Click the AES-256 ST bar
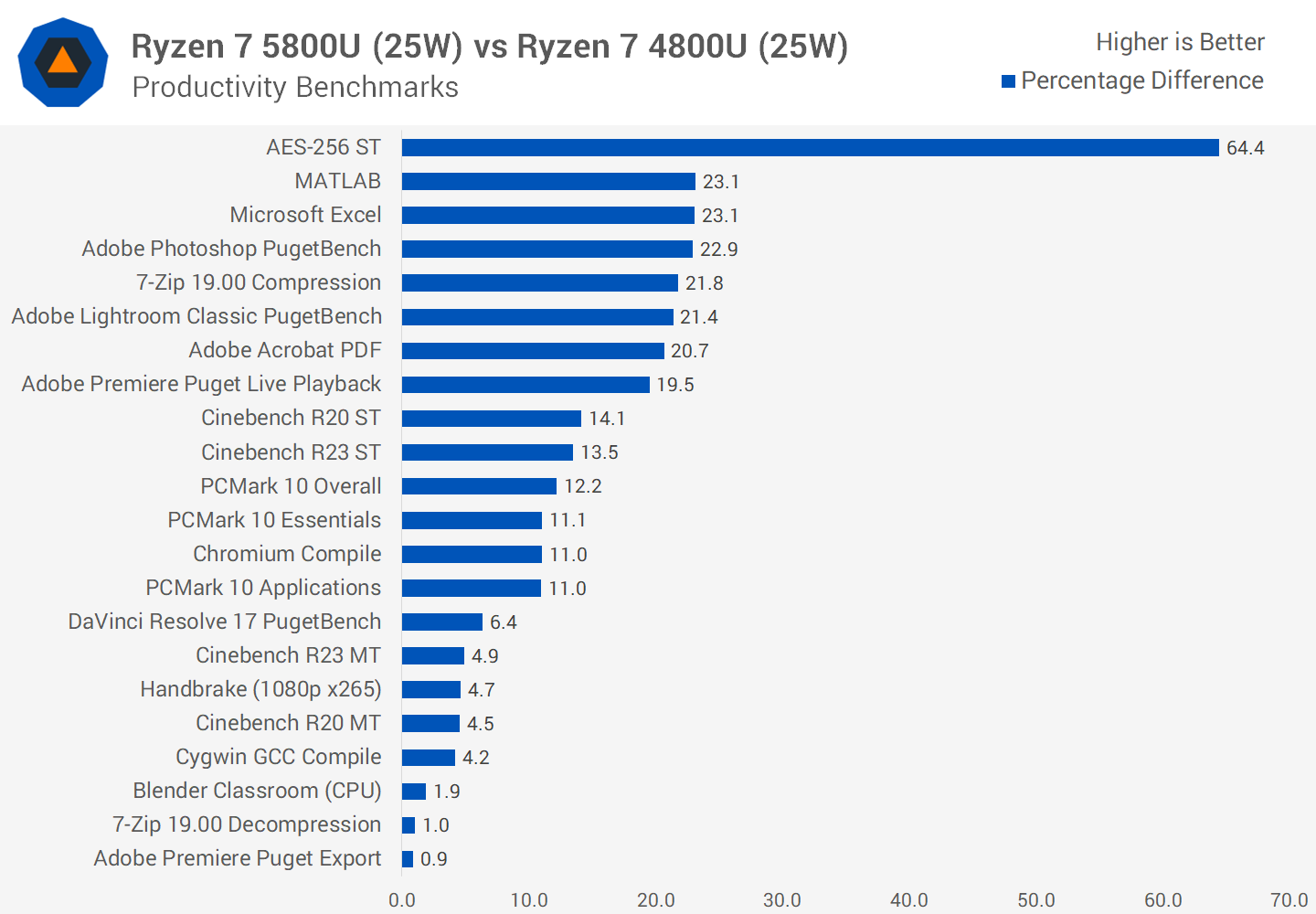Image resolution: width=1316 pixels, height=914 pixels. (811, 148)
